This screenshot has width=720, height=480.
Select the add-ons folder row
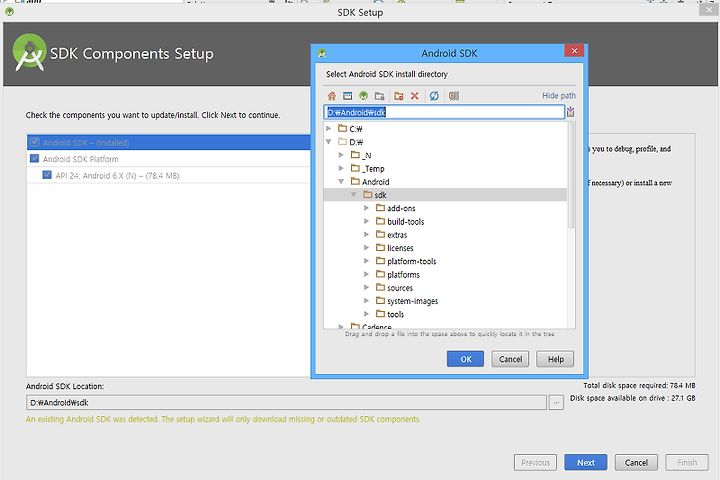pyautogui.click(x=445, y=208)
